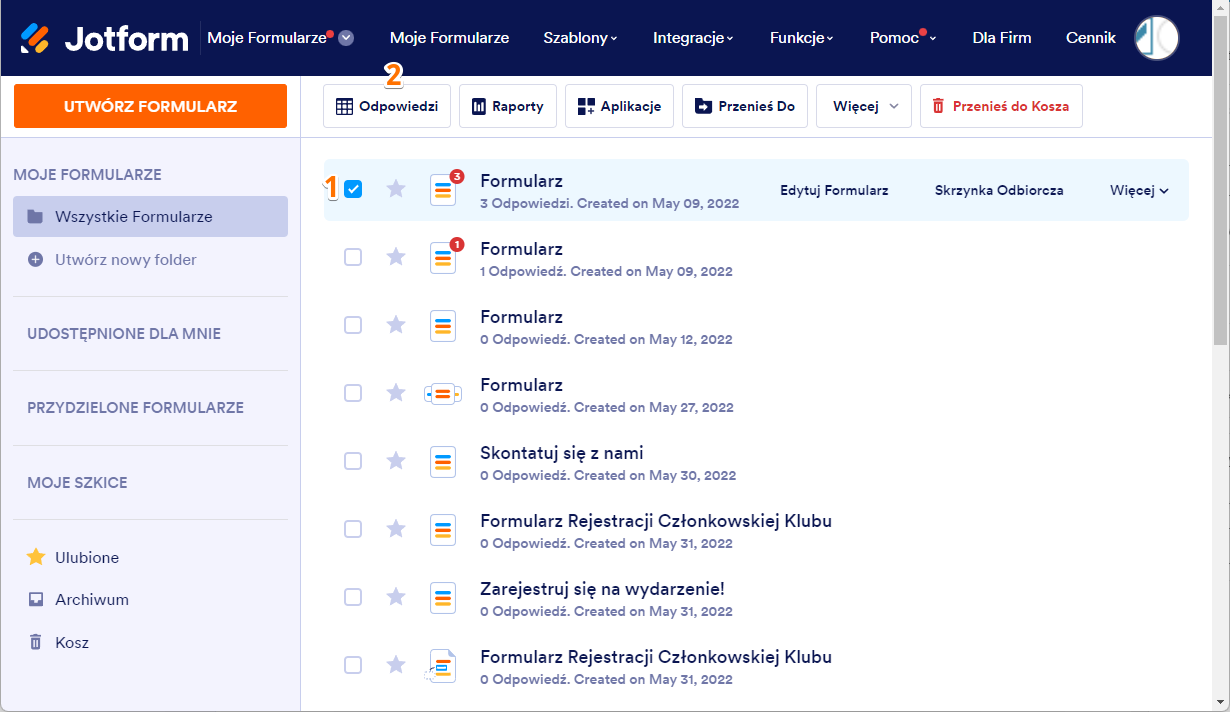This screenshot has height=712, width=1230.
Task: Open the Szablony dropdown menu
Action: click(x=580, y=38)
